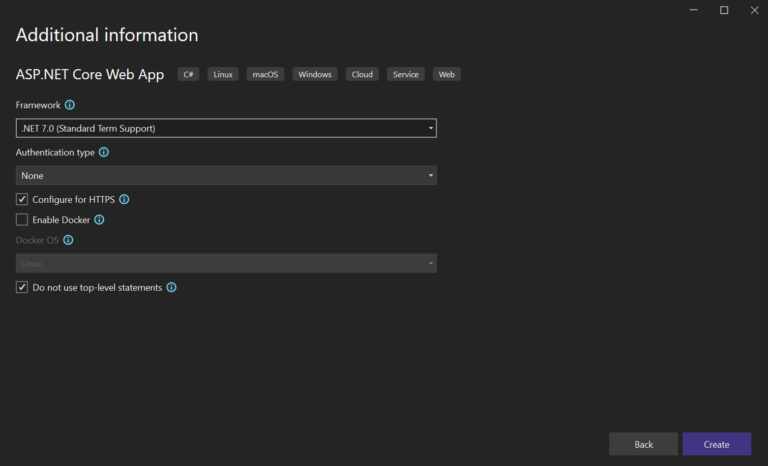Close the Additional information dialog
Viewport: 768px width, 466px height.
coord(752,10)
